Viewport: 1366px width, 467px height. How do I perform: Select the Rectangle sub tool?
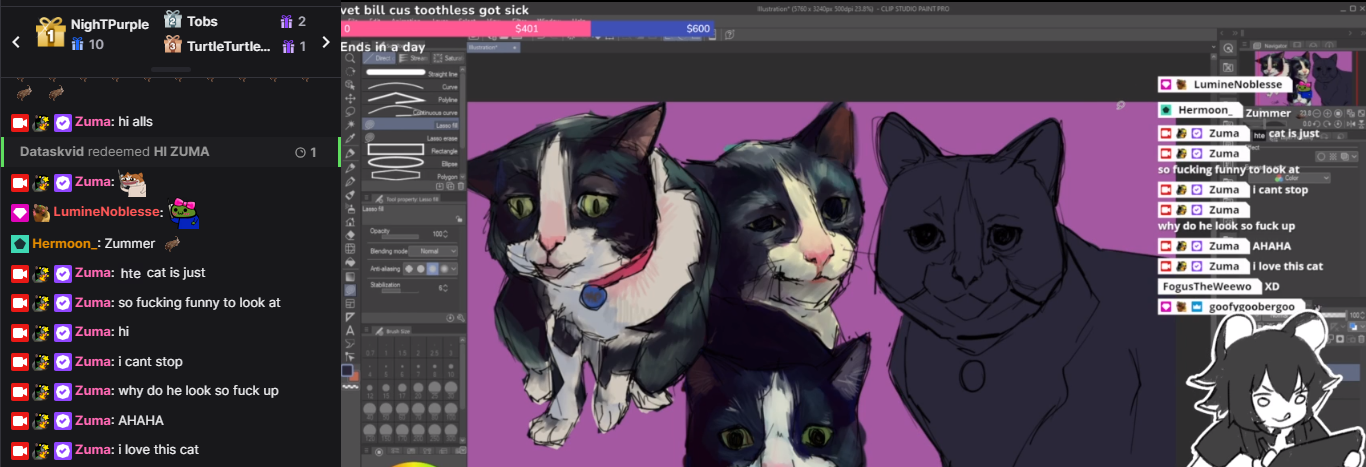(412, 151)
